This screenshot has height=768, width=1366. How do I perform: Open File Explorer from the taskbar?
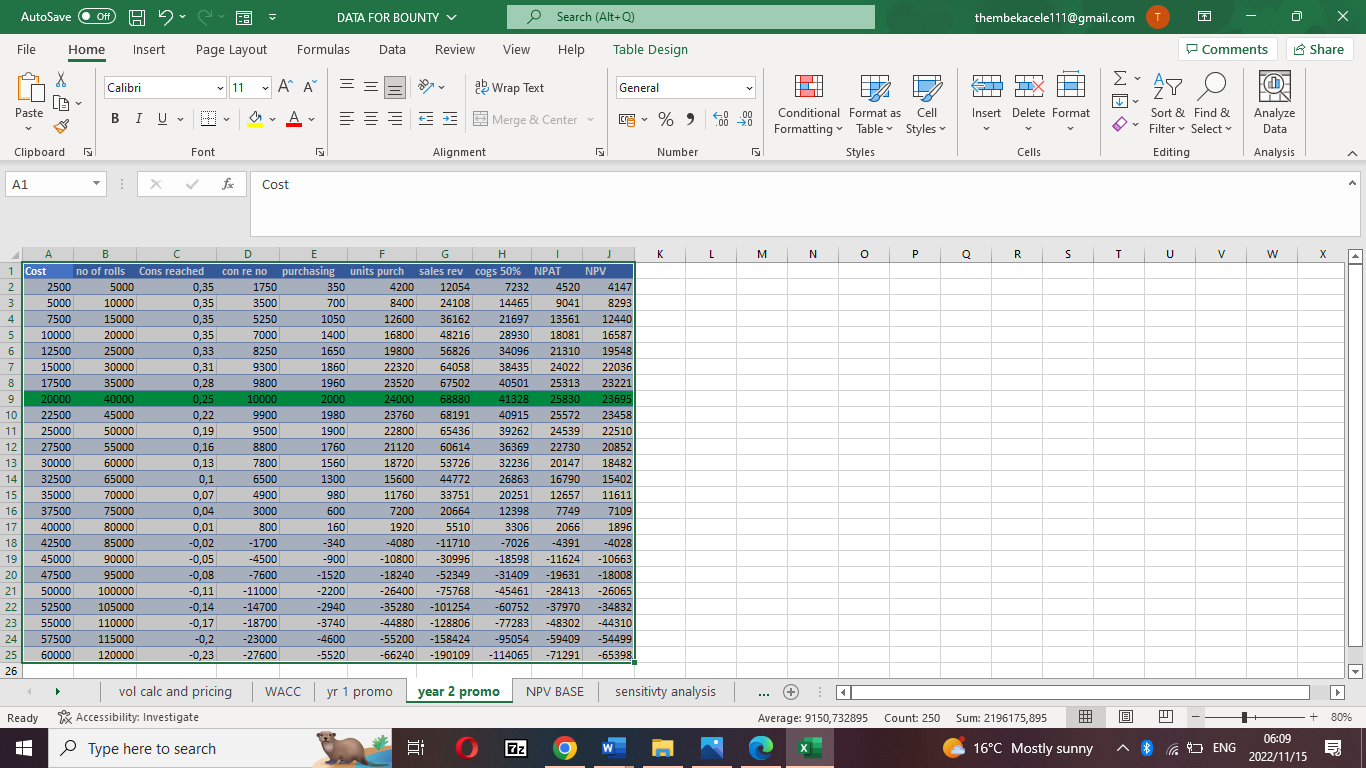click(662, 748)
